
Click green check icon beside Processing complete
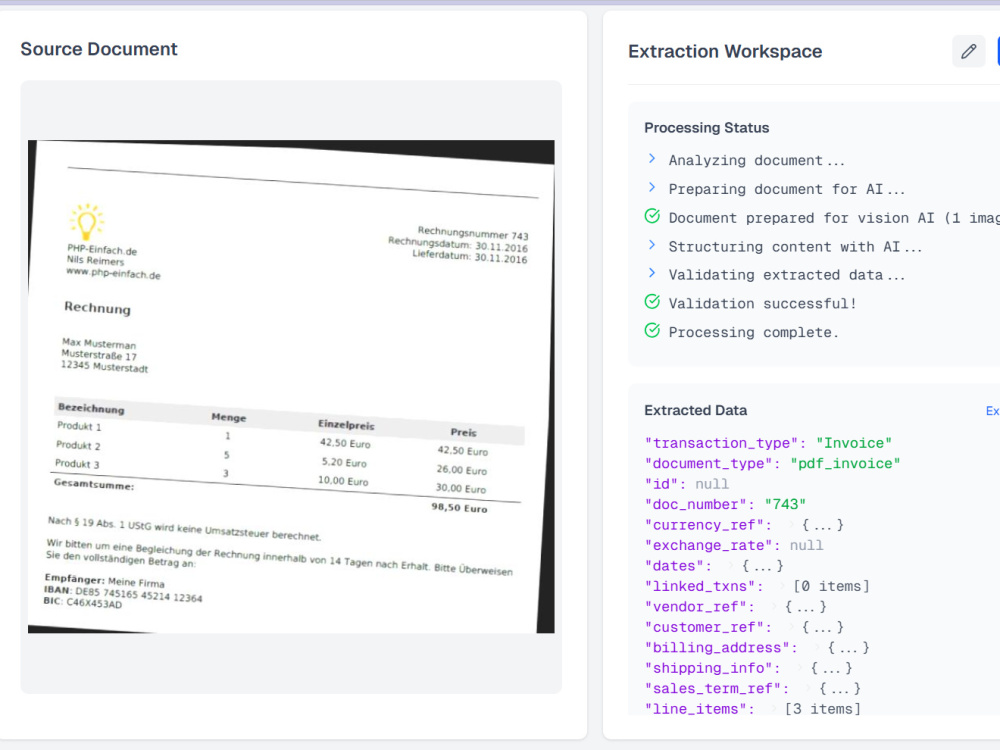(652, 330)
